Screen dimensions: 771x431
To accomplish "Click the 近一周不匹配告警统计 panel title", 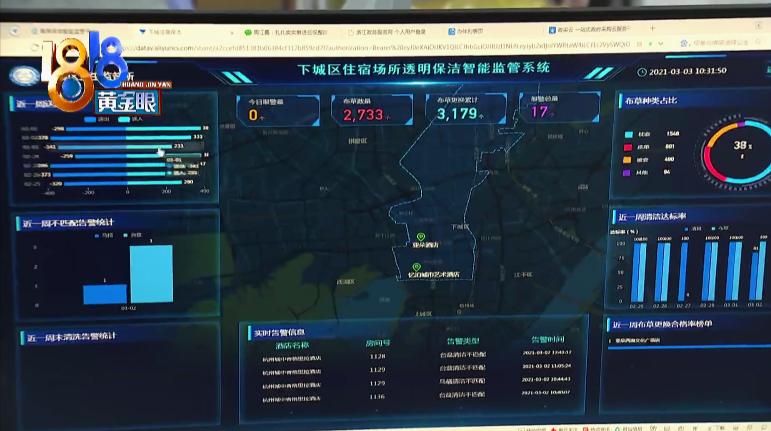I will click(68, 223).
